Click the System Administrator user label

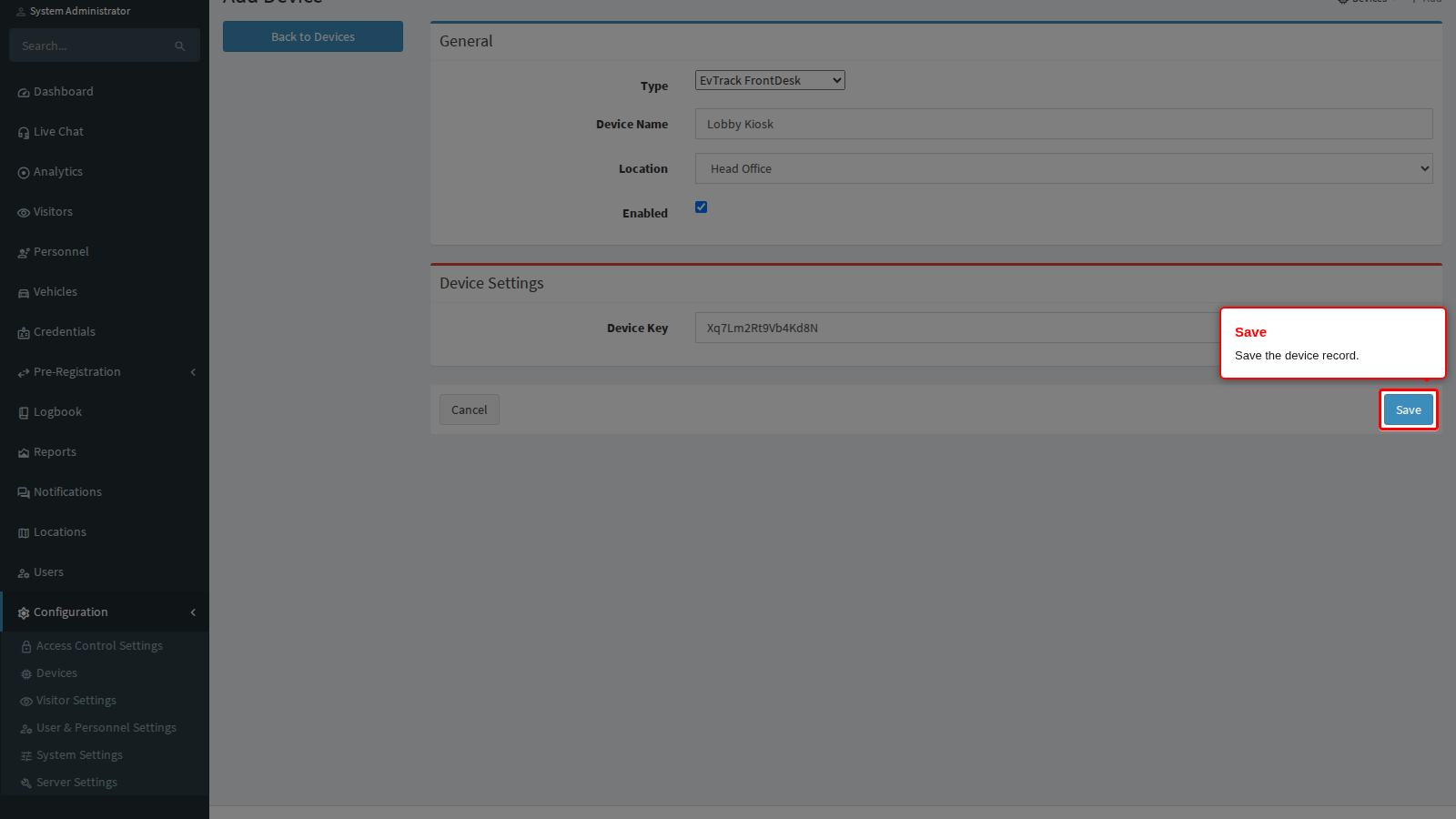pos(80,11)
